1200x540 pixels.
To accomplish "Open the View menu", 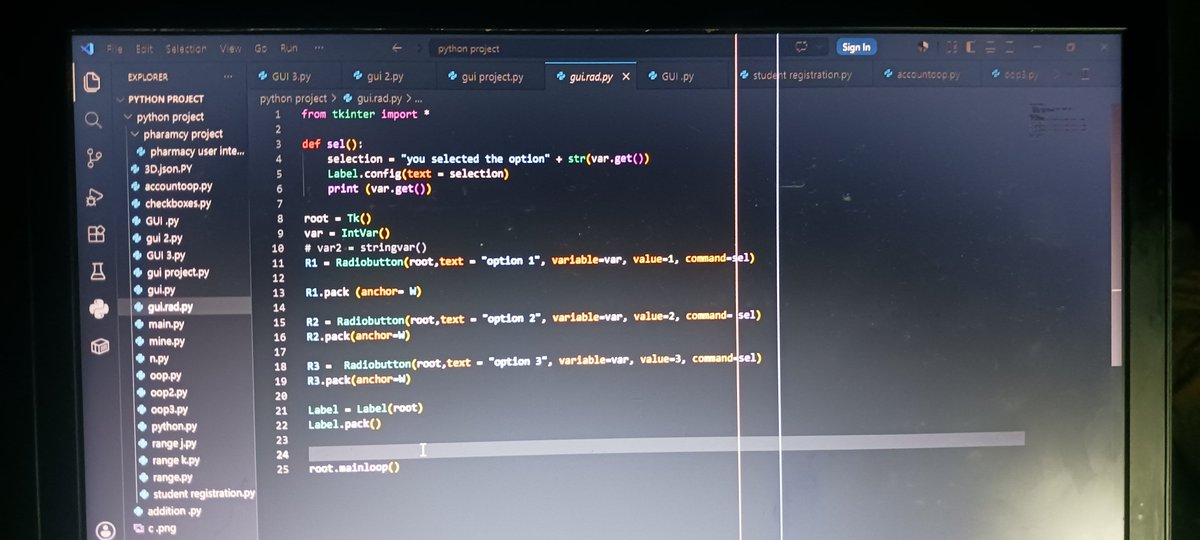I will [231, 48].
